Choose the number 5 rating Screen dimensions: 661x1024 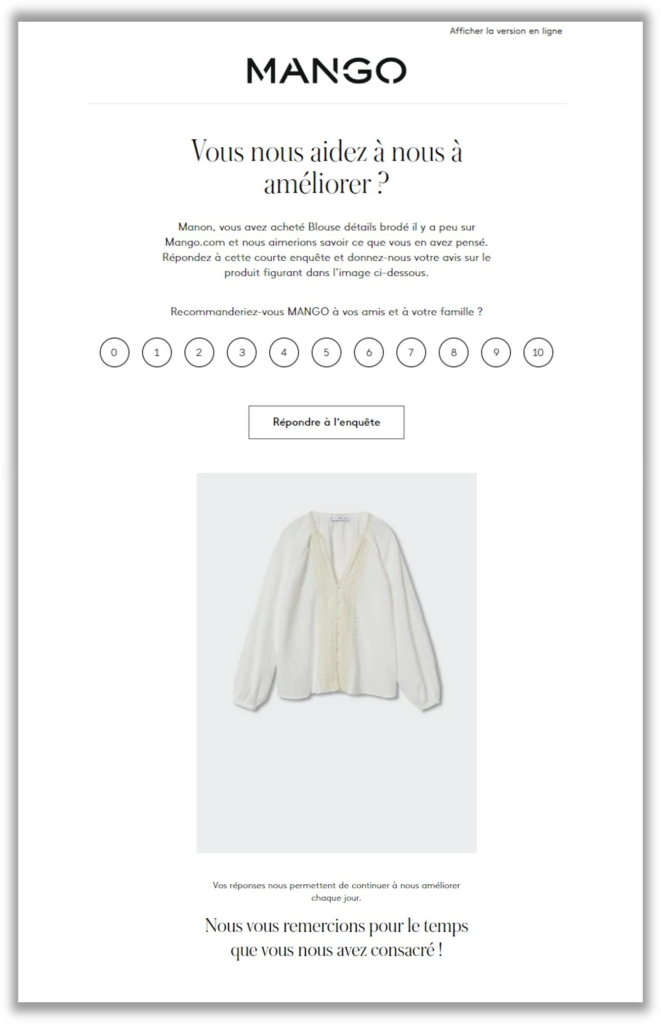[x=327, y=353]
